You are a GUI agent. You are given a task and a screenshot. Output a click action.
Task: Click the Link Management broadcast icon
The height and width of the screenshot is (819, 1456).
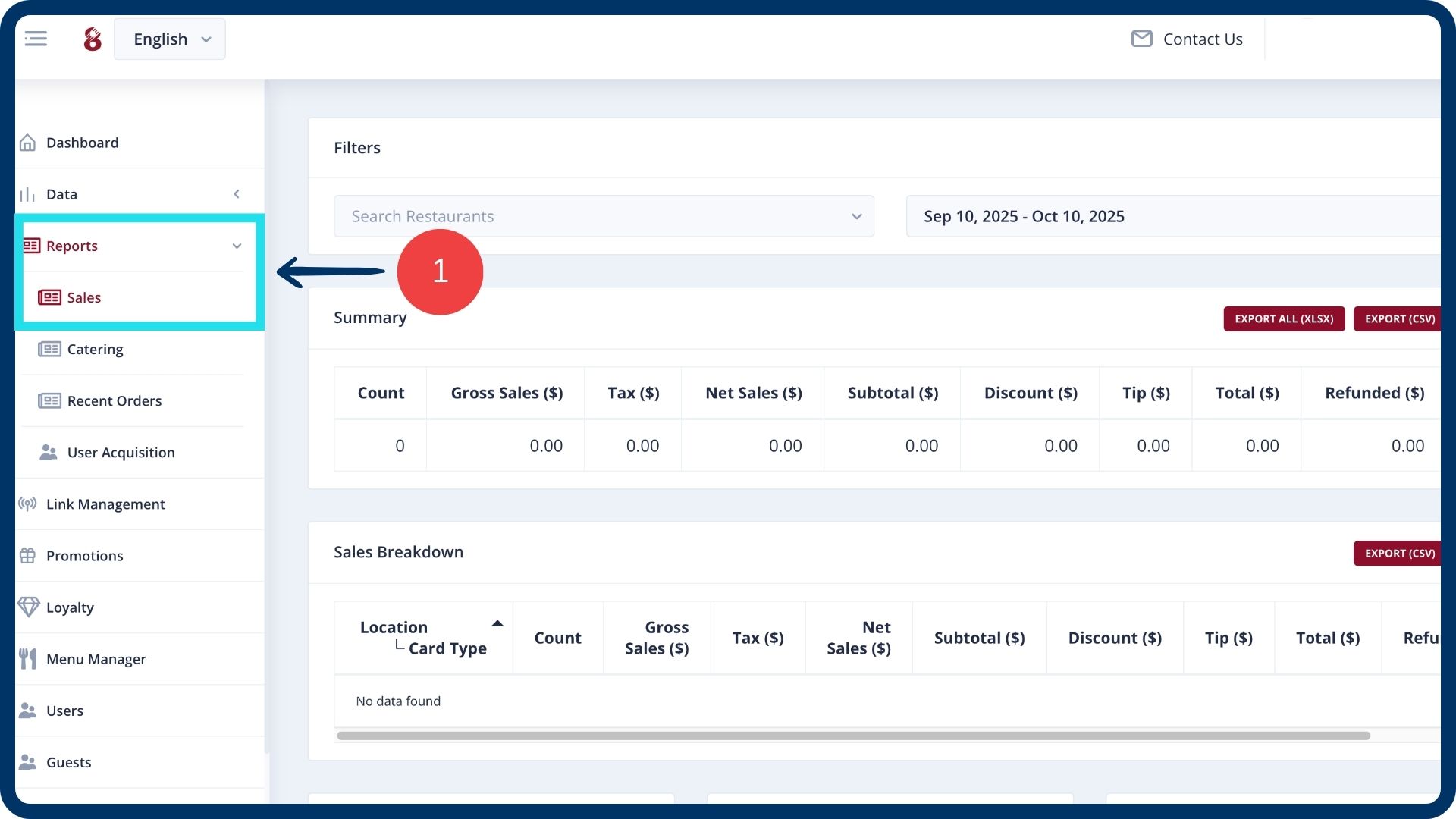coord(28,504)
